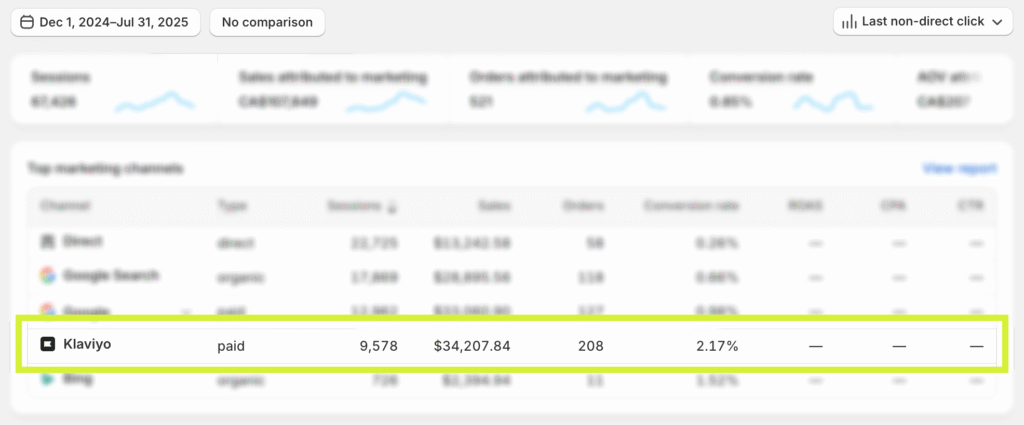Open the Conversion rate metric card
Viewport: 1024px width, 425px height.
coord(790,90)
